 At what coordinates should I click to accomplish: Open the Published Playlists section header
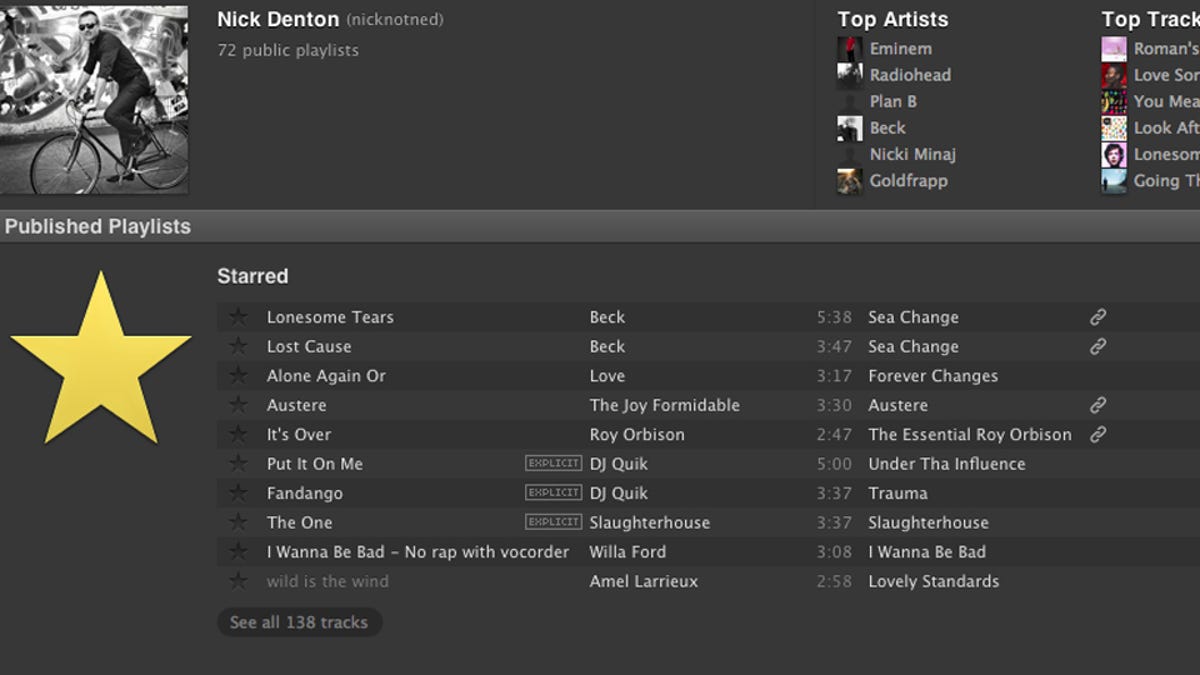tap(98, 227)
